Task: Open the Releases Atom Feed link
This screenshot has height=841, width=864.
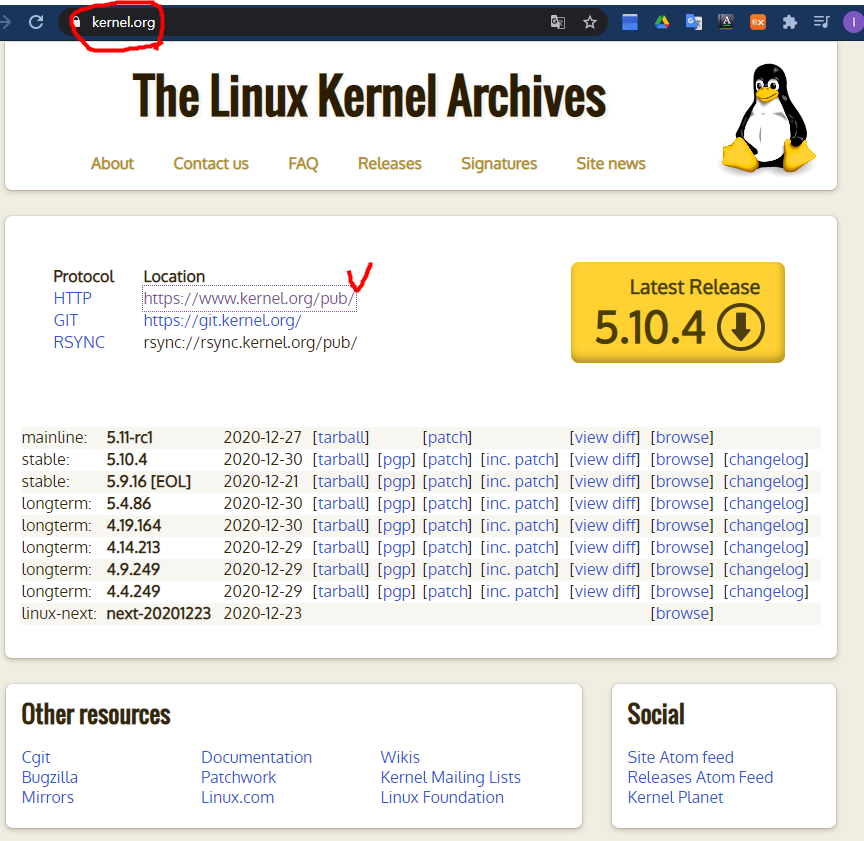Action: [x=700, y=777]
